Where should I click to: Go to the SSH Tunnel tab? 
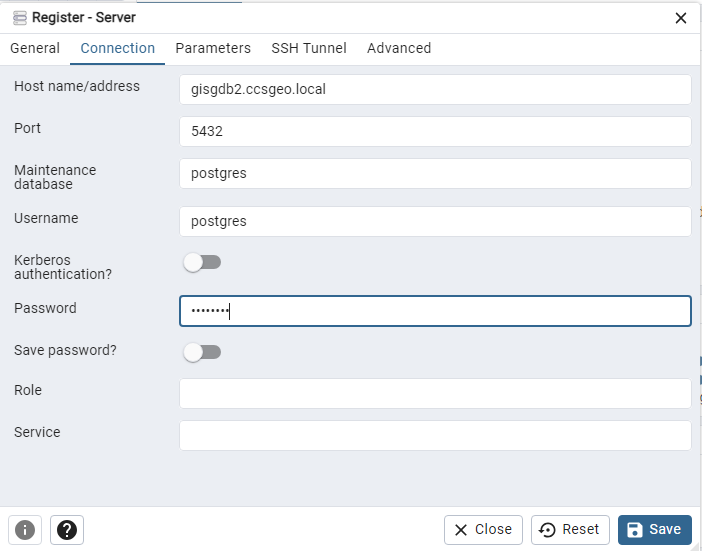click(x=309, y=48)
